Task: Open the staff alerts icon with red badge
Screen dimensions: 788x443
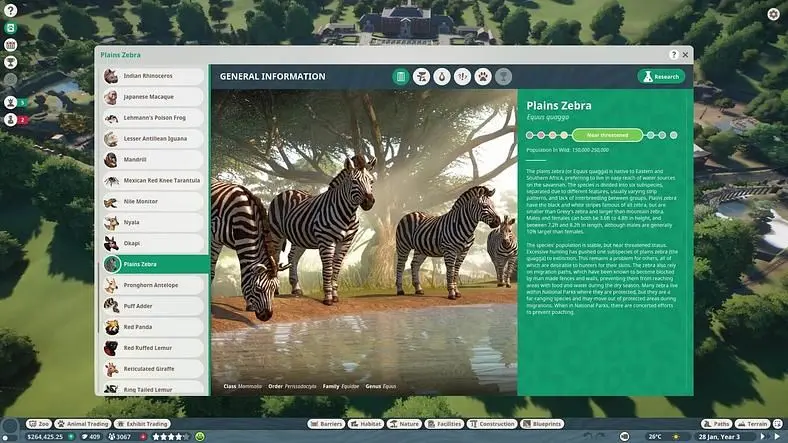Action: (11, 120)
